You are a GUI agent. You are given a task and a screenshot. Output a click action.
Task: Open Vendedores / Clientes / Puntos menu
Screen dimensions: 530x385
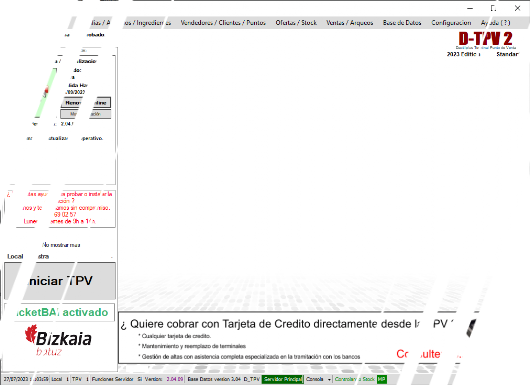(x=223, y=23)
